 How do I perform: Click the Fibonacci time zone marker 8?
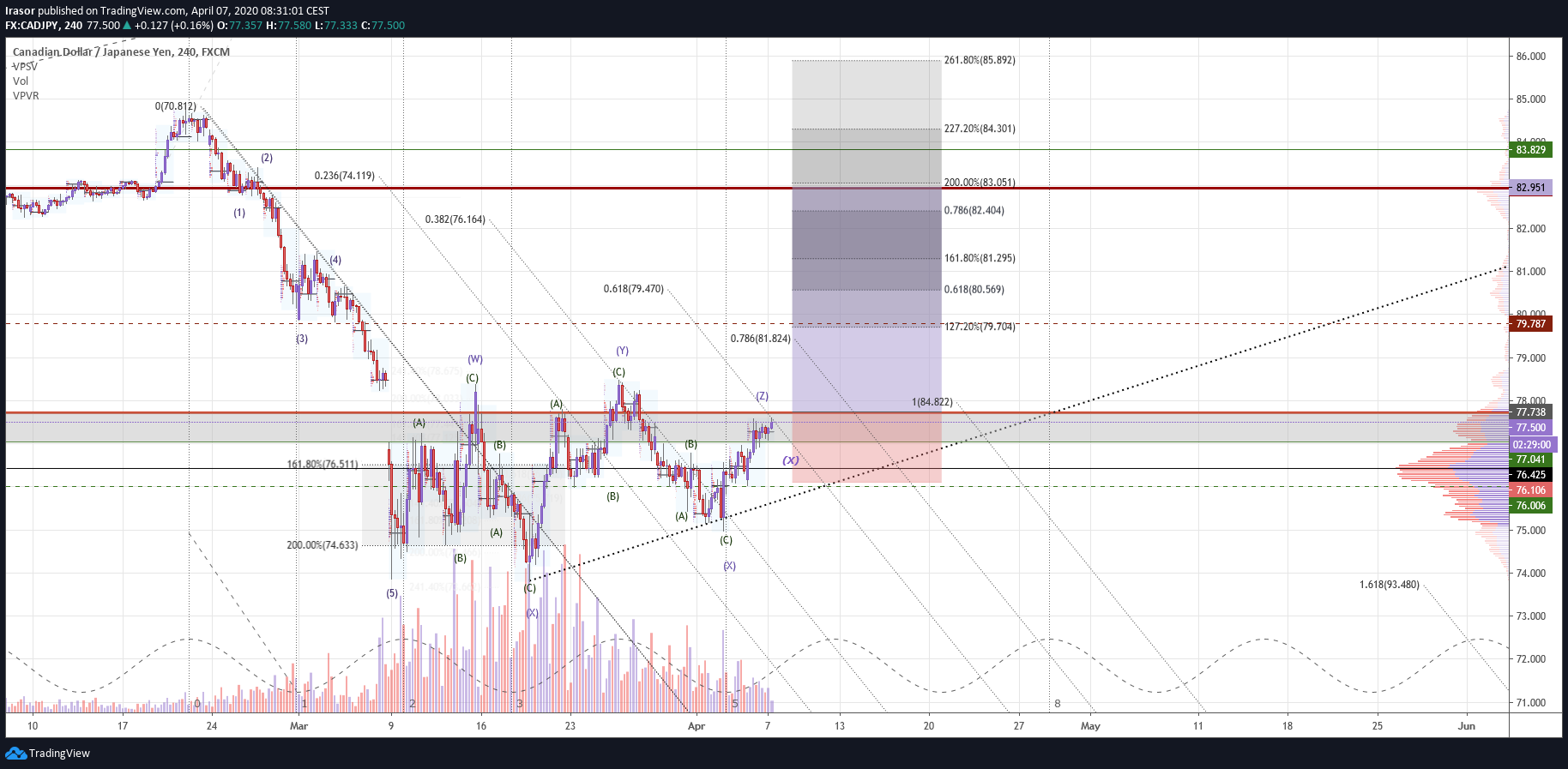1058,704
